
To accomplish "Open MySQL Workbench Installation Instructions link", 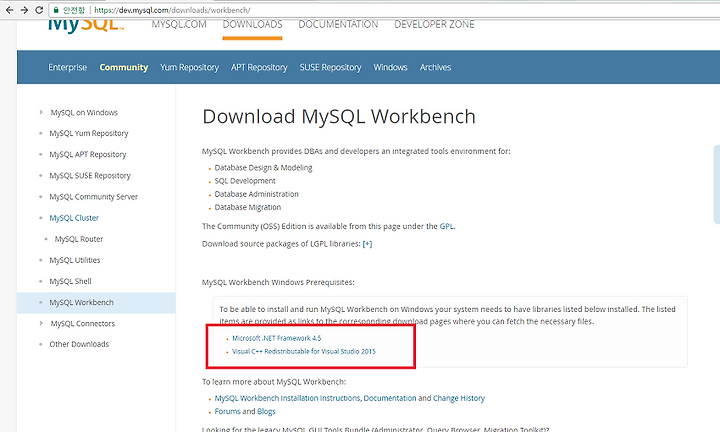I will (x=288, y=398).
